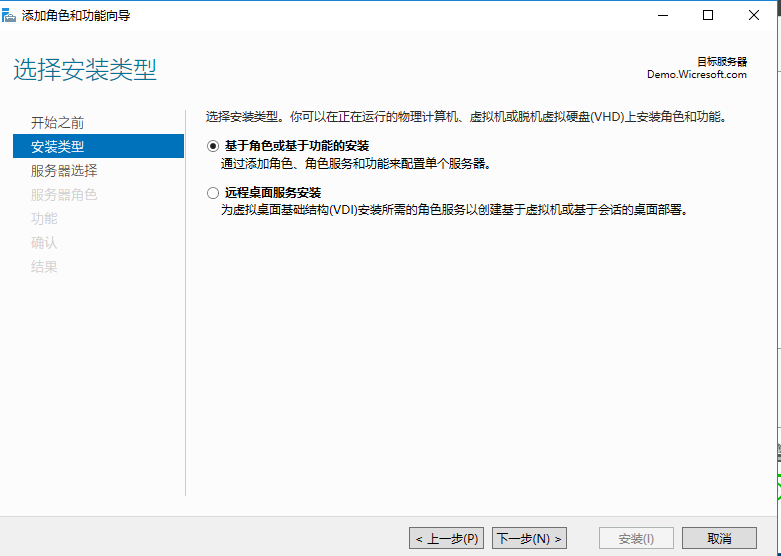The height and width of the screenshot is (556, 781).
Task: Click the Demo.Wicresoft.com server name
Action: (697, 75)
